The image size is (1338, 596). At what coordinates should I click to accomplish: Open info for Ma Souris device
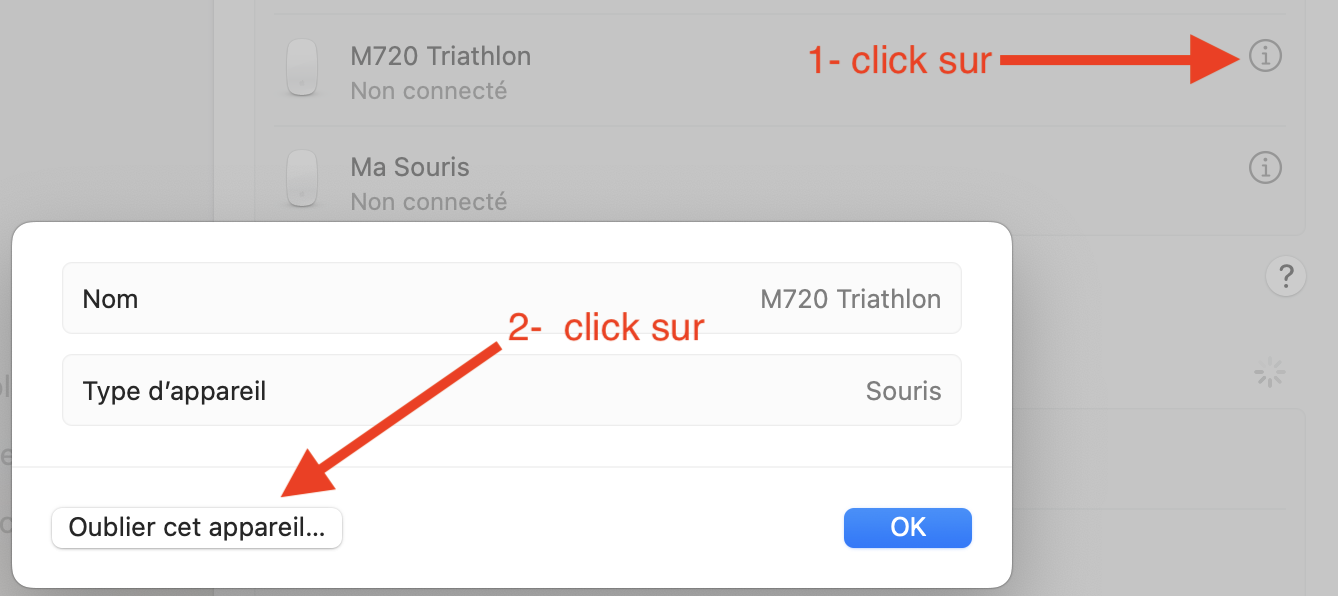tap(1265, 167)
